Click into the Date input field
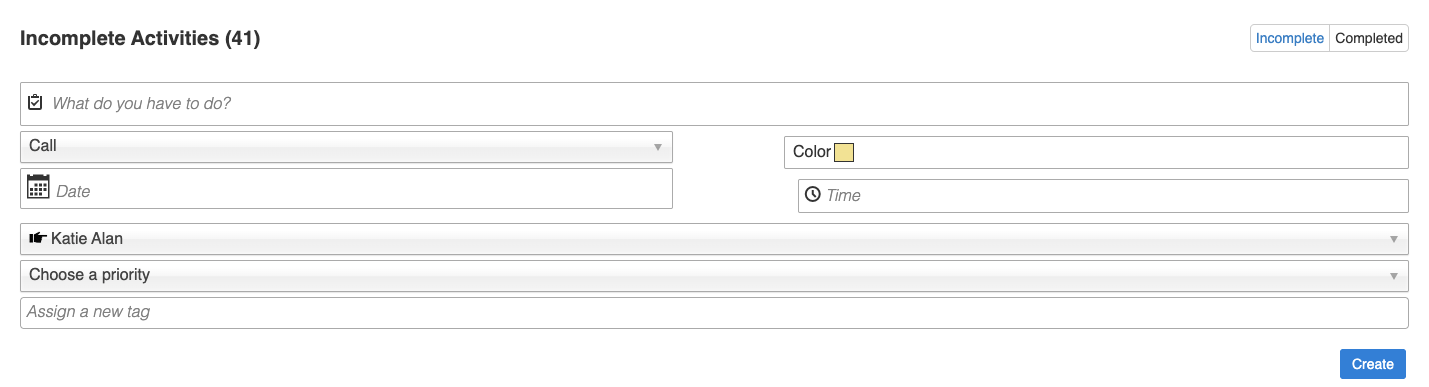 point(346,188)
